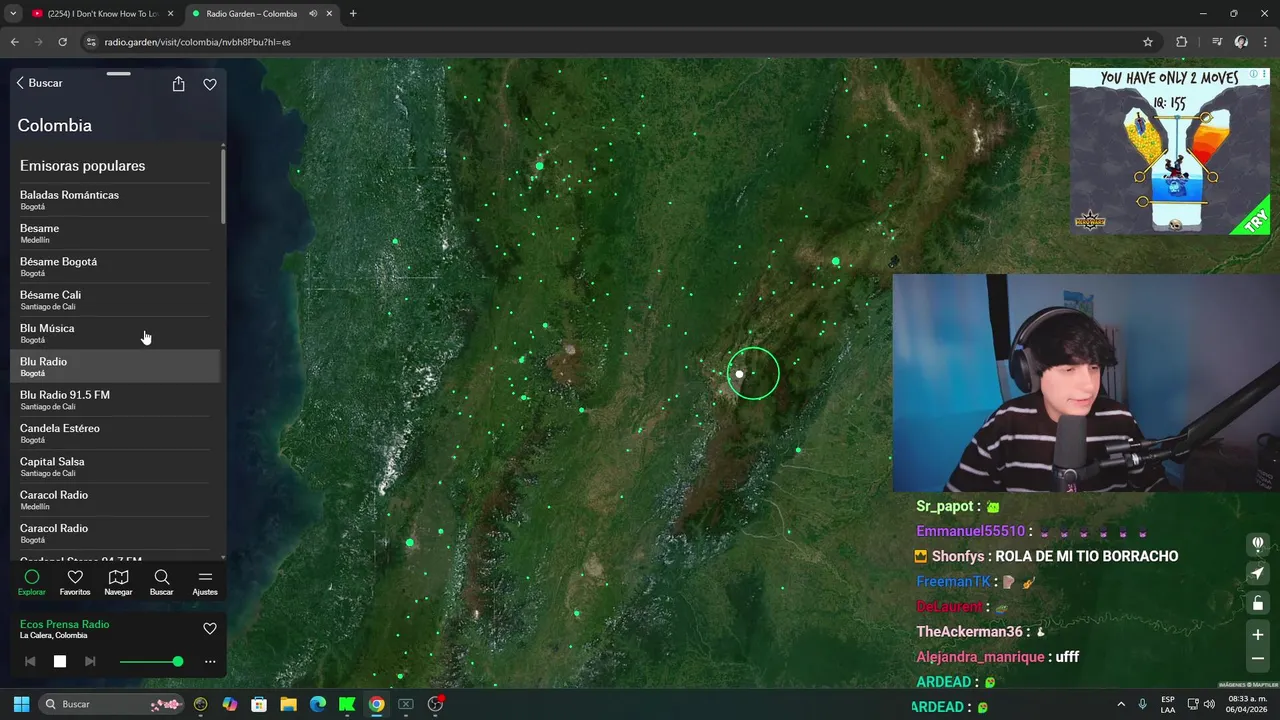Play Candela Estéreo station

pyautogui.click(x=115, y=433)
